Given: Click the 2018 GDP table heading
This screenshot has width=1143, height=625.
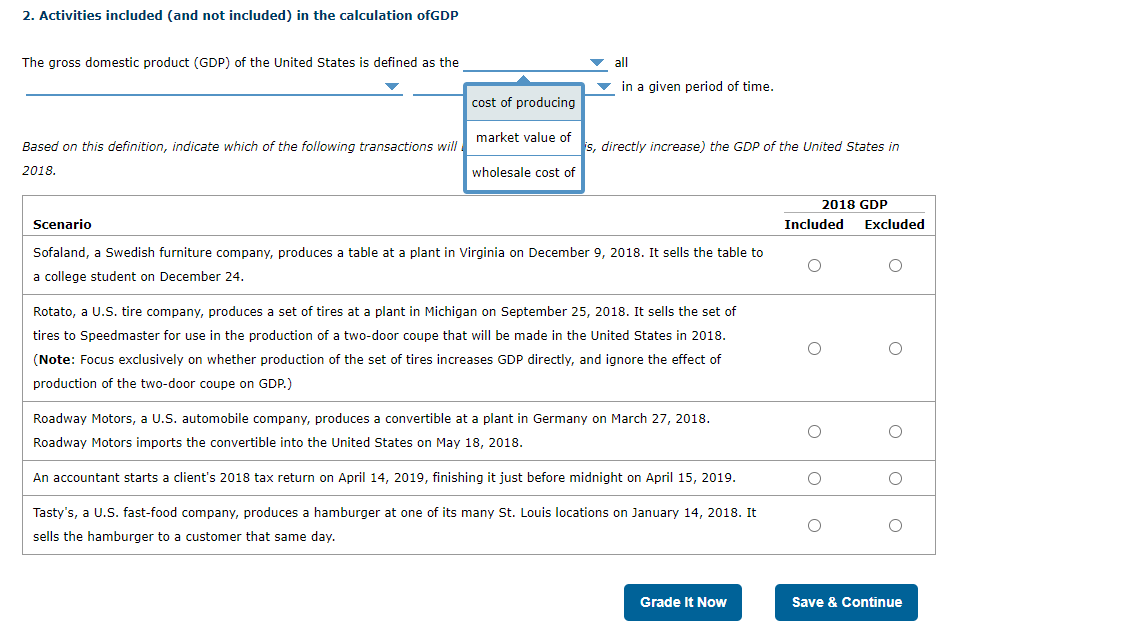Looking at the screenshot, I should tap(854, 204).
